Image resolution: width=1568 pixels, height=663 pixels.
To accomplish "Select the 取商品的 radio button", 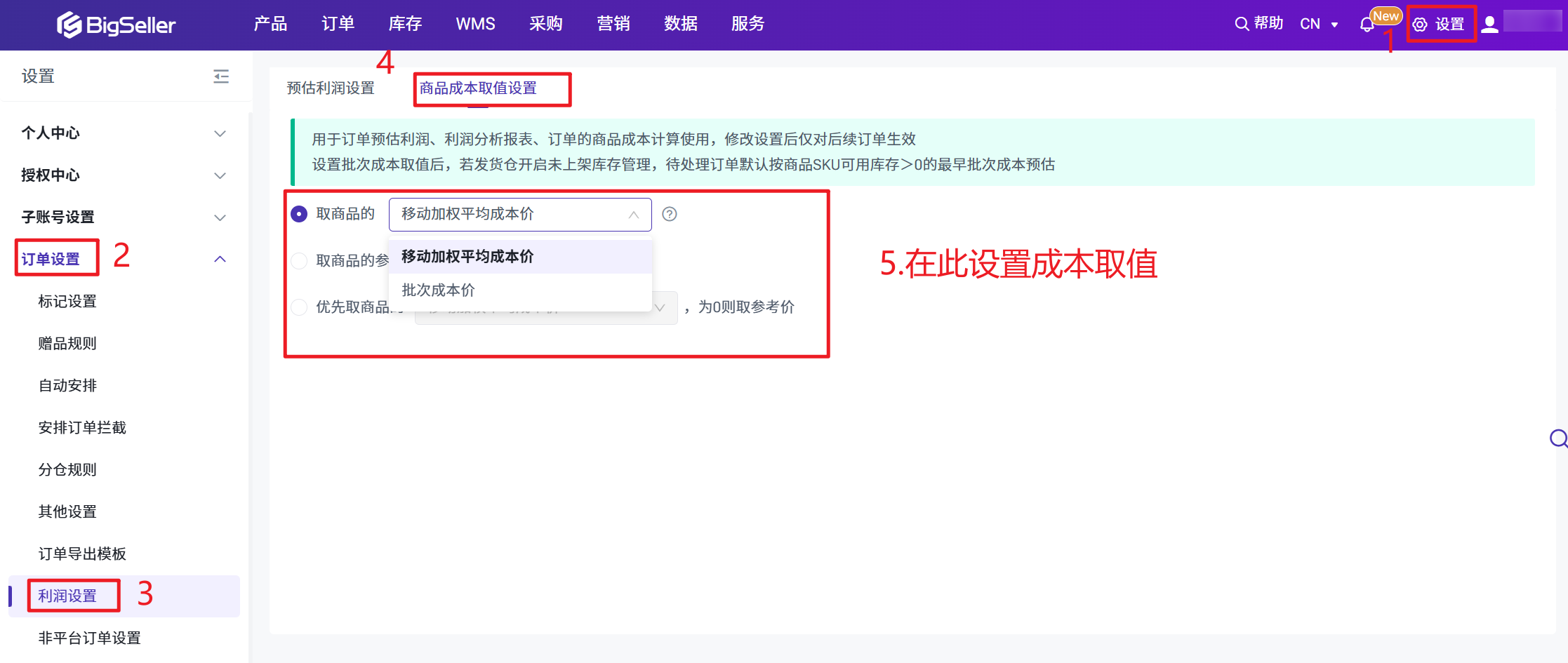I will point(299,215).
